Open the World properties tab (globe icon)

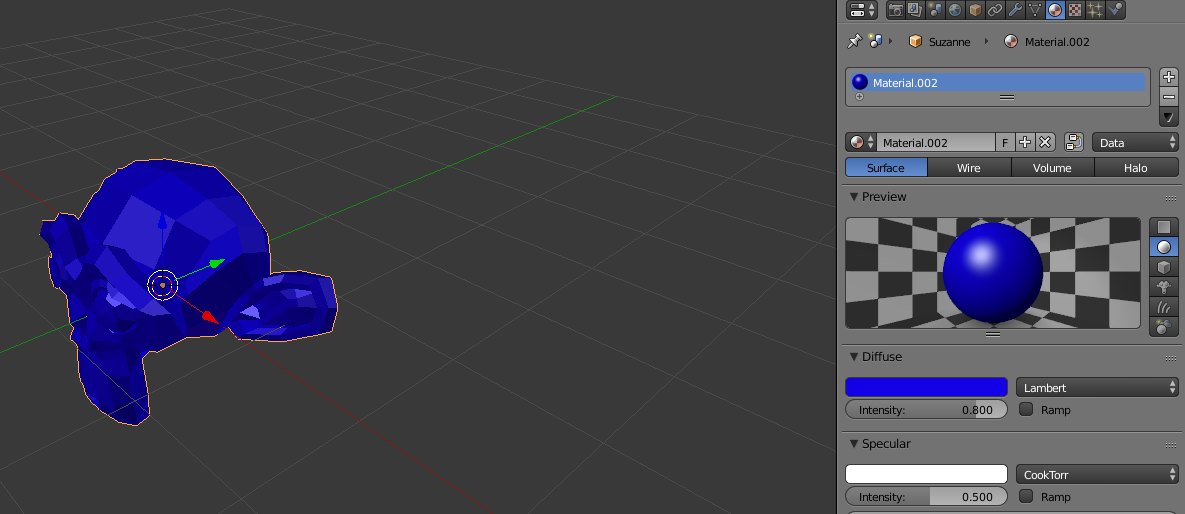[955, 10]
